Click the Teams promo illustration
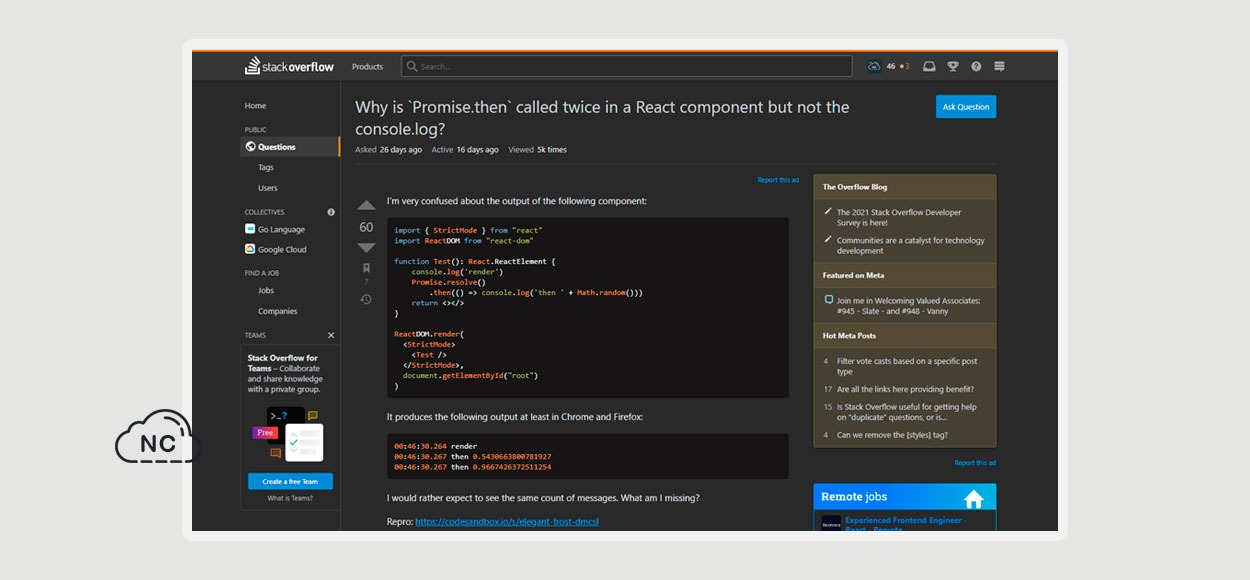1250x580 pixels. (x=287, y=434)
